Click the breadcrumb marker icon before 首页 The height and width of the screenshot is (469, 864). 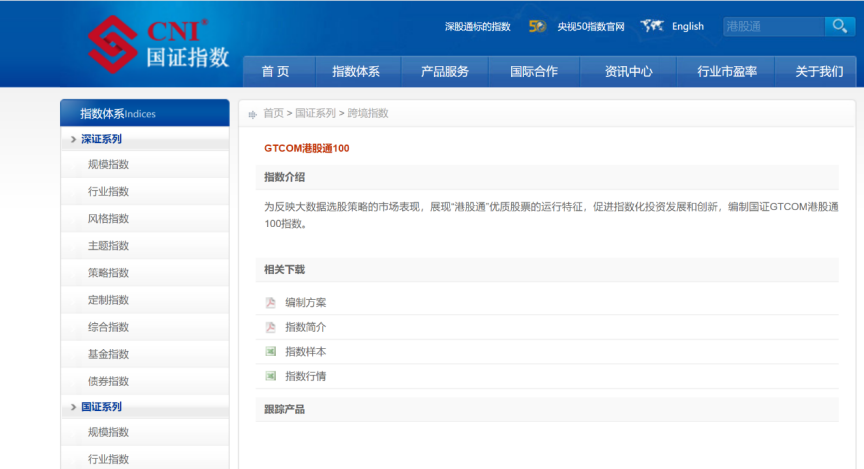coord(252,114)
